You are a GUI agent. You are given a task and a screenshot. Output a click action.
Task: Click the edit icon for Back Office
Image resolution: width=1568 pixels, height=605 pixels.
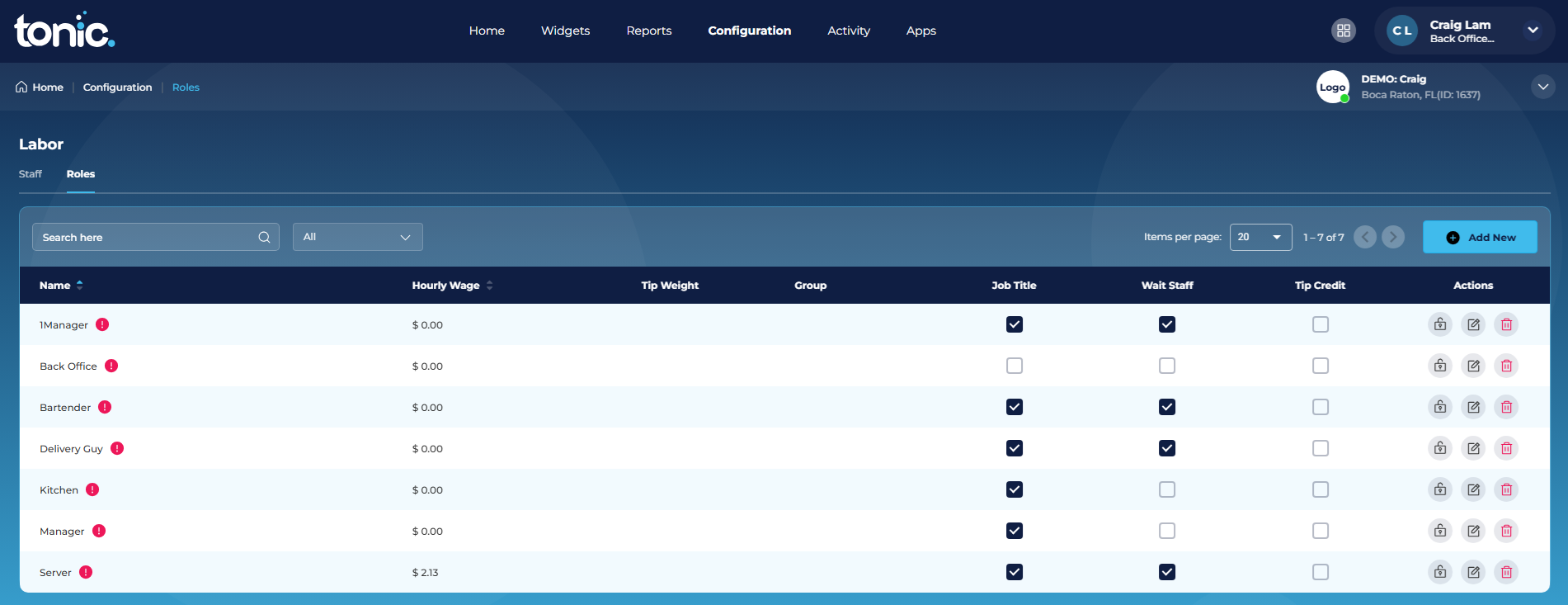(x=1473, y=366)
